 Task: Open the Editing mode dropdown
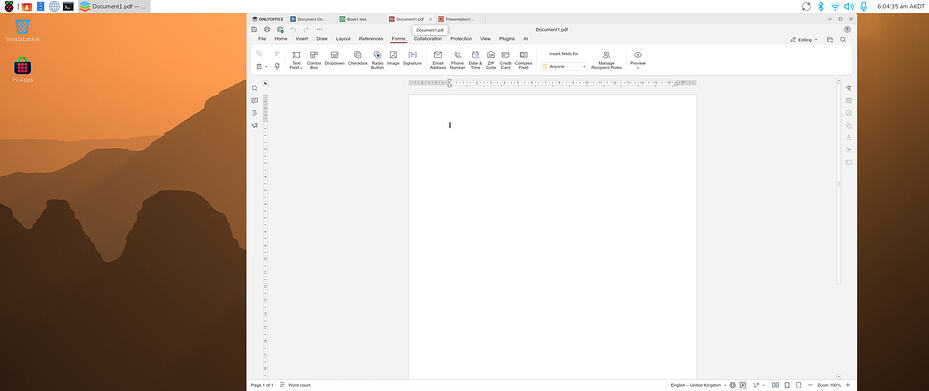pyautogui.click(x=804, y=40)
